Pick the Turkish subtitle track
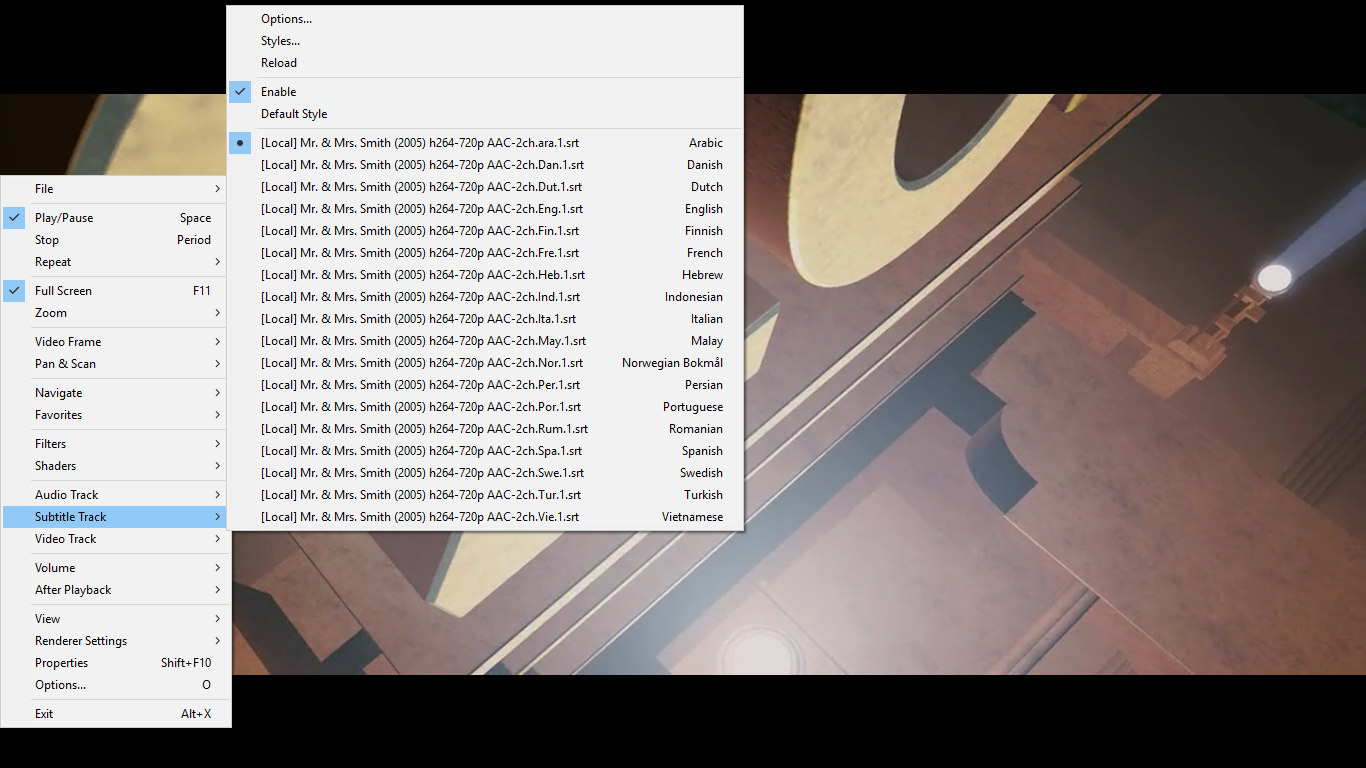This screenshot has height=768, width=1366. click(x=485, y=495)
